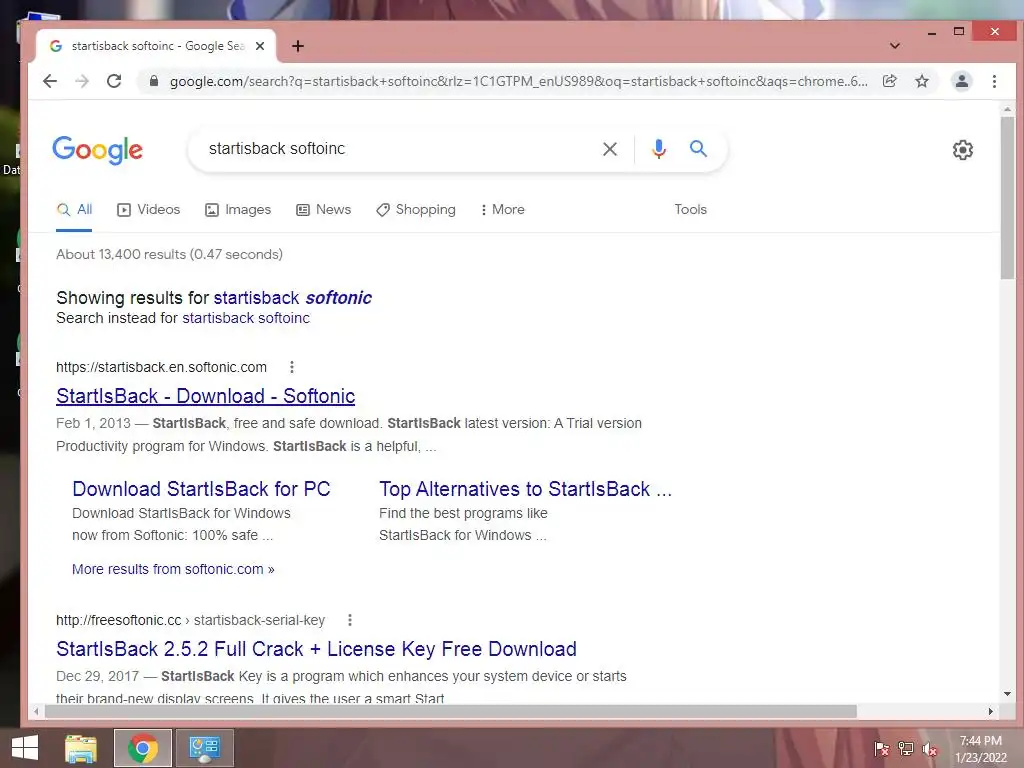
Task: Switch to Images results tab
Action: click(238, 210)
